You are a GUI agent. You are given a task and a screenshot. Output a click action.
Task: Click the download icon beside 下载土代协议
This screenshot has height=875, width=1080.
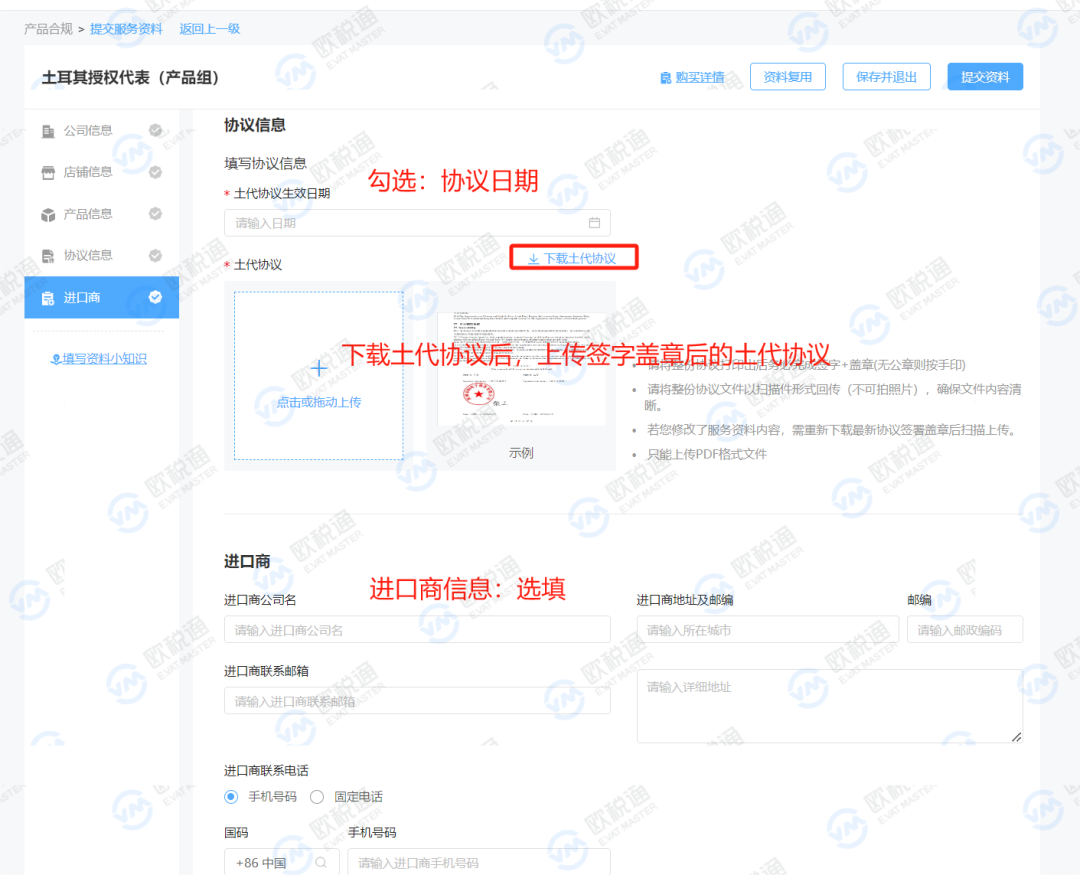click(x=531, y=257)
